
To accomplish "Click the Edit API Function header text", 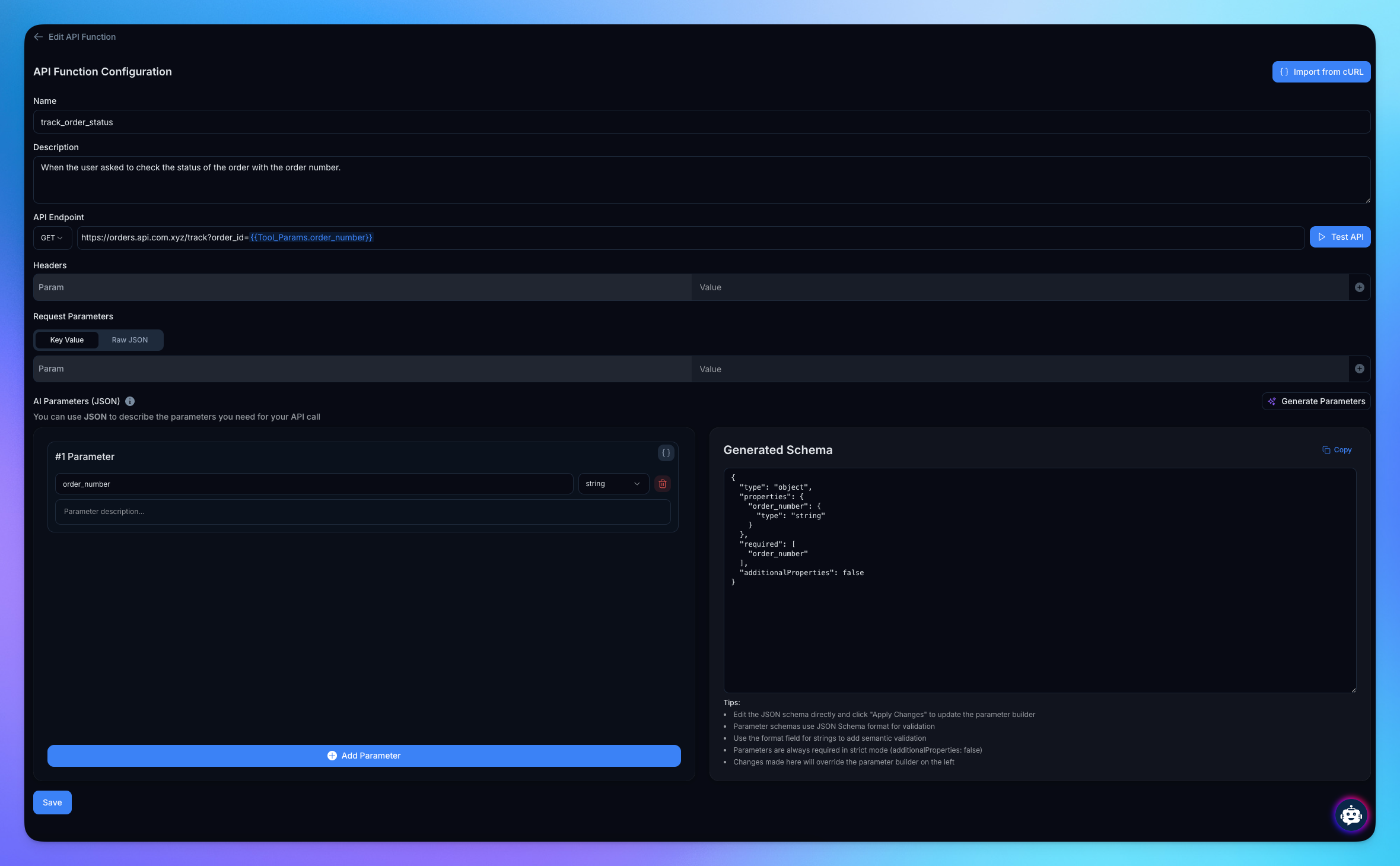I will [82, 37].
